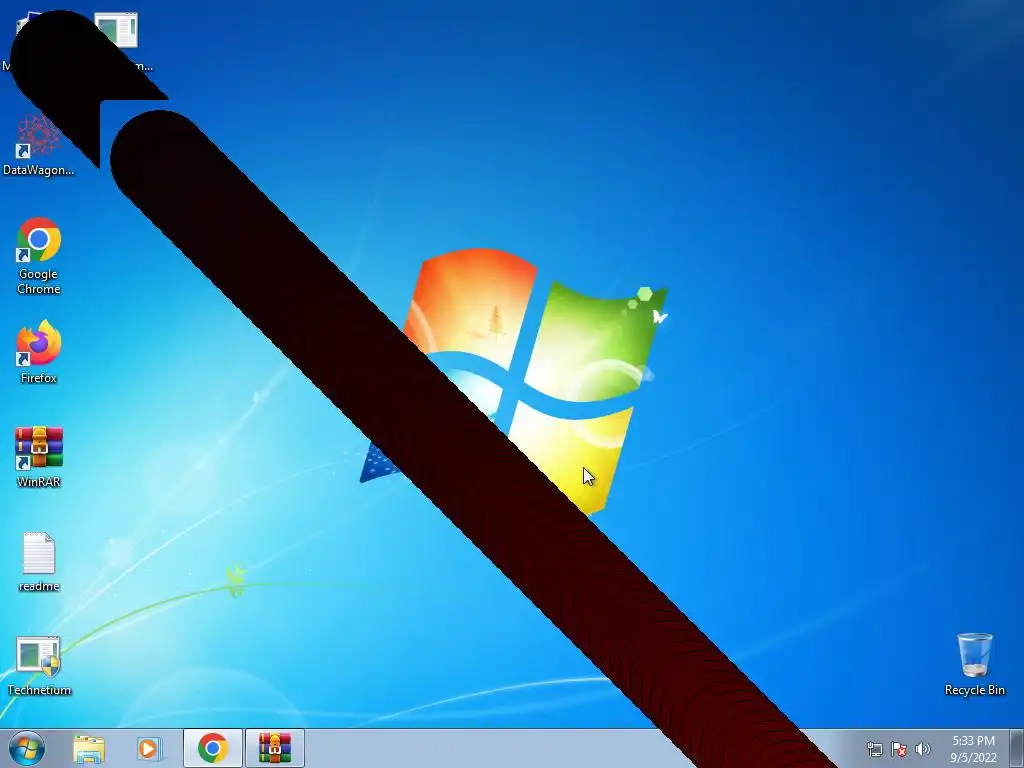Open Action Center flag in tray

(899, 749)
